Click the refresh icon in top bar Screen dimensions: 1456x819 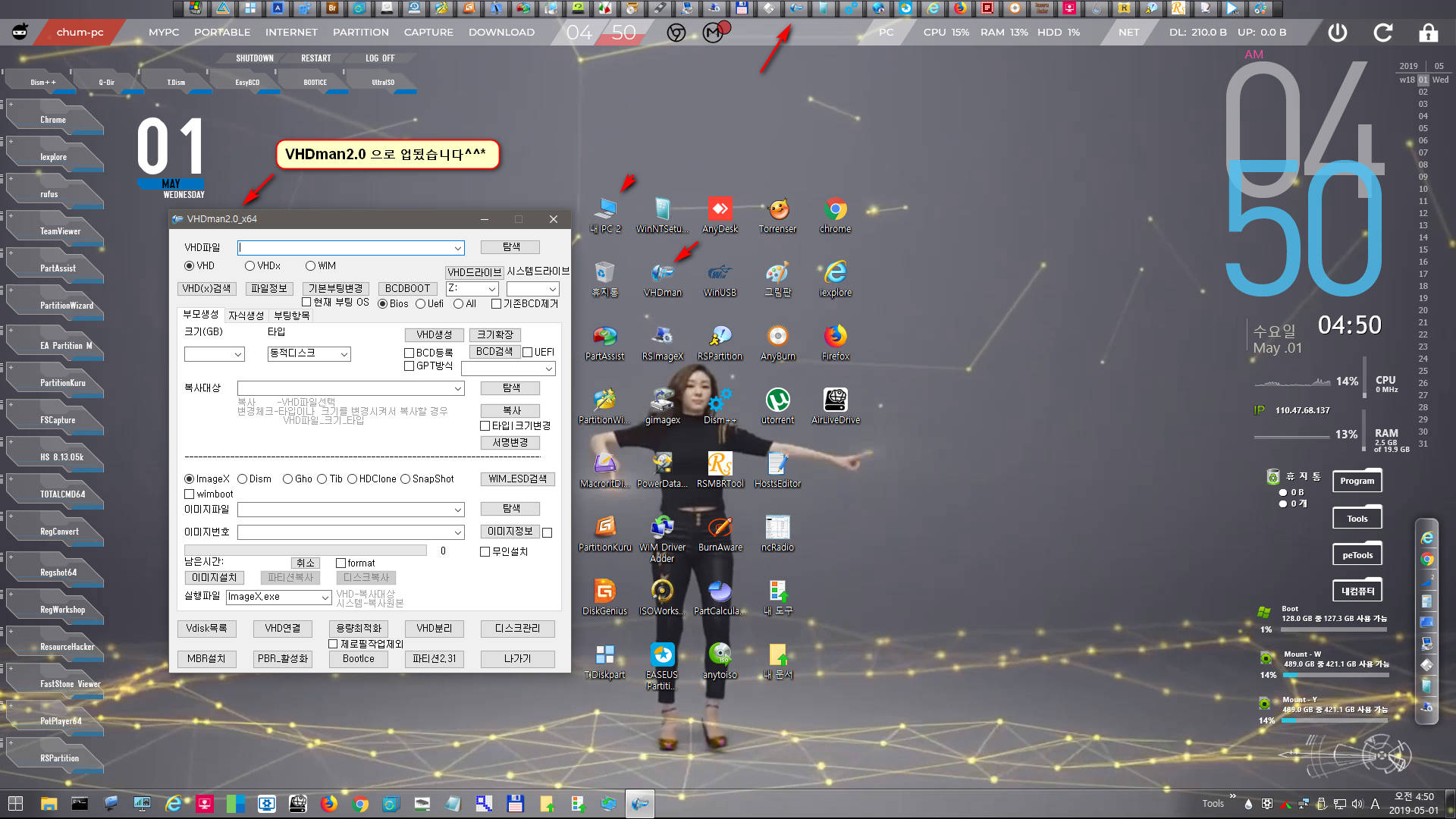point(1383,33)
